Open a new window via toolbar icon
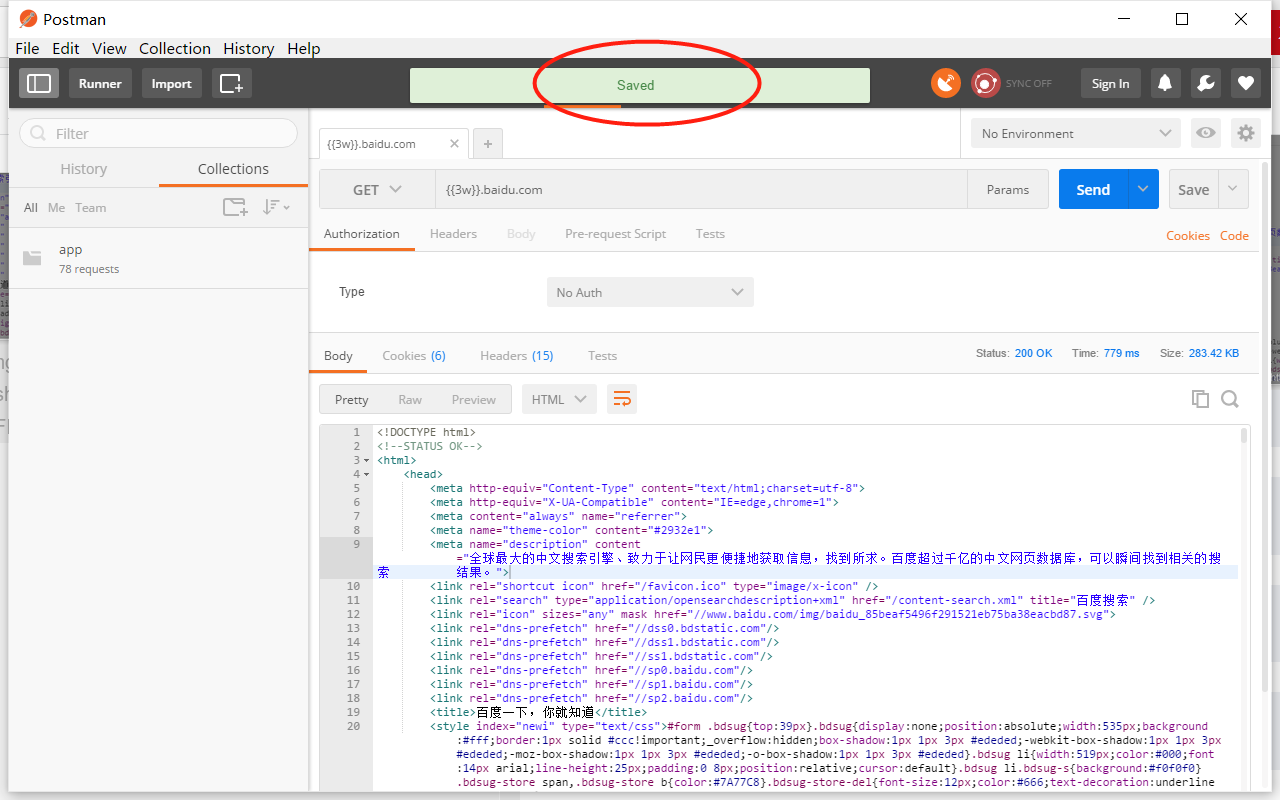 coord(231,84)
